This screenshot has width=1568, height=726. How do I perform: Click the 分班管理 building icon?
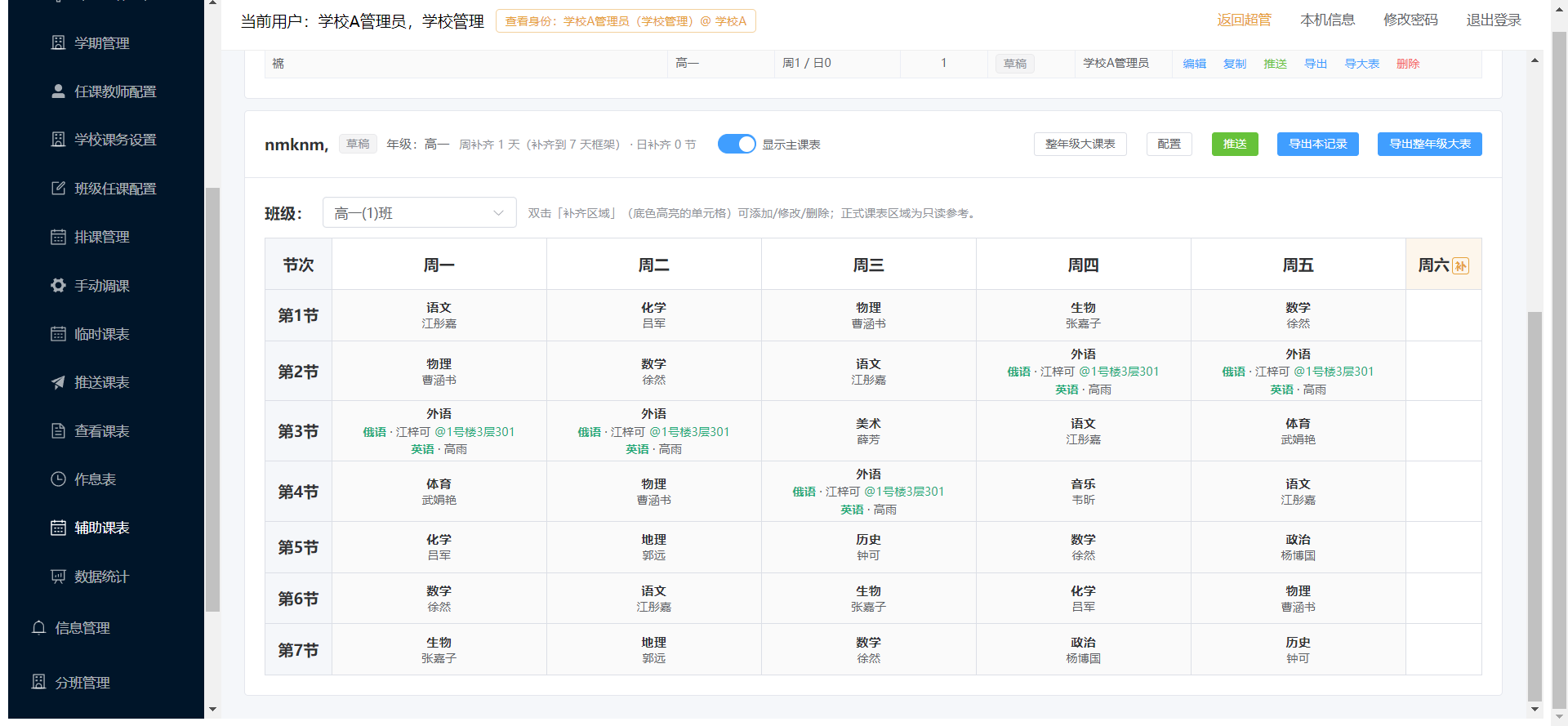(38, 682)
